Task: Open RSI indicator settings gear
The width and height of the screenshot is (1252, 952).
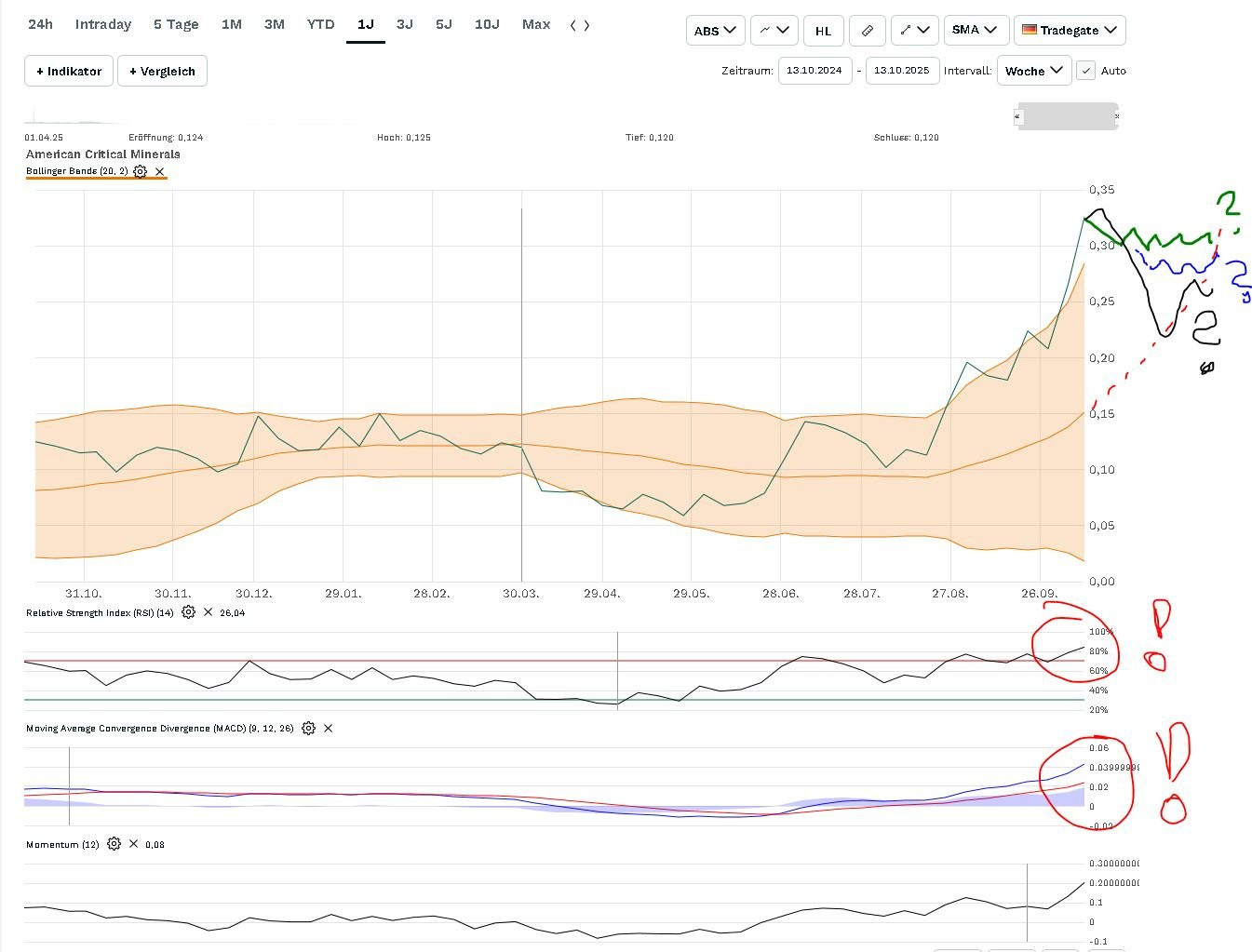Action: [x=188, y=612]
